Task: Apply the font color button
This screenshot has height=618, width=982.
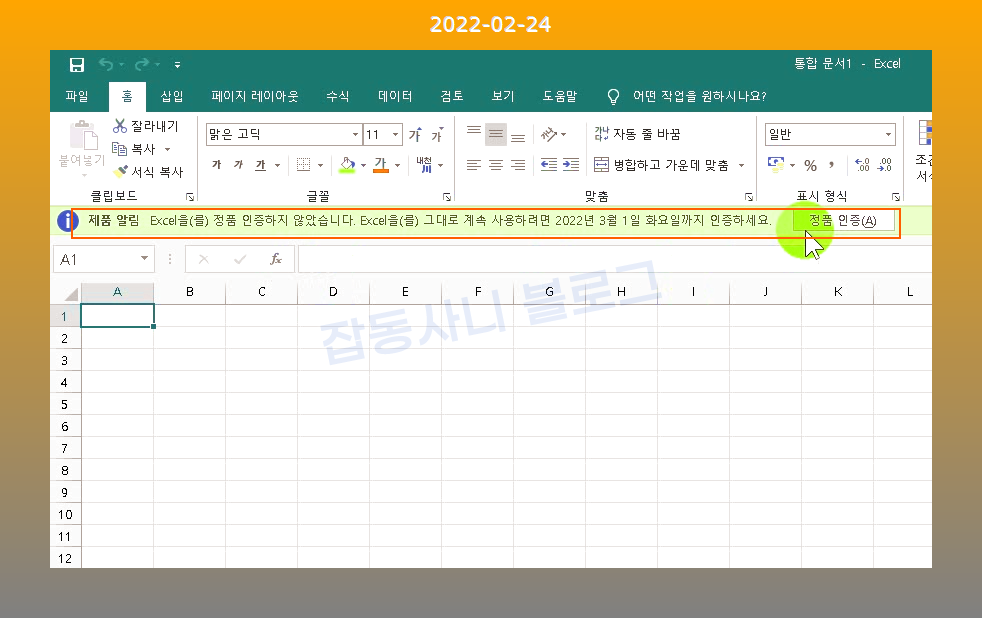Action: tap(381, 165)
